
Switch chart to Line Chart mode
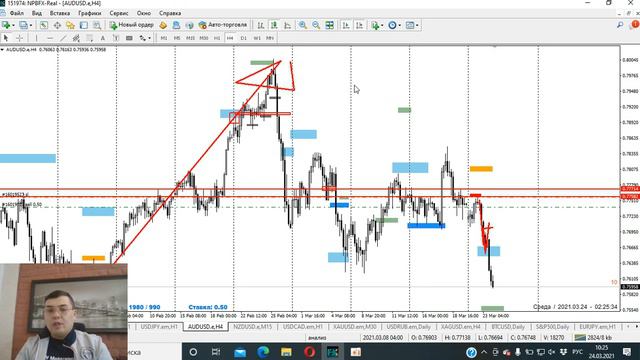pyautogui.click(x=287, y=25)
